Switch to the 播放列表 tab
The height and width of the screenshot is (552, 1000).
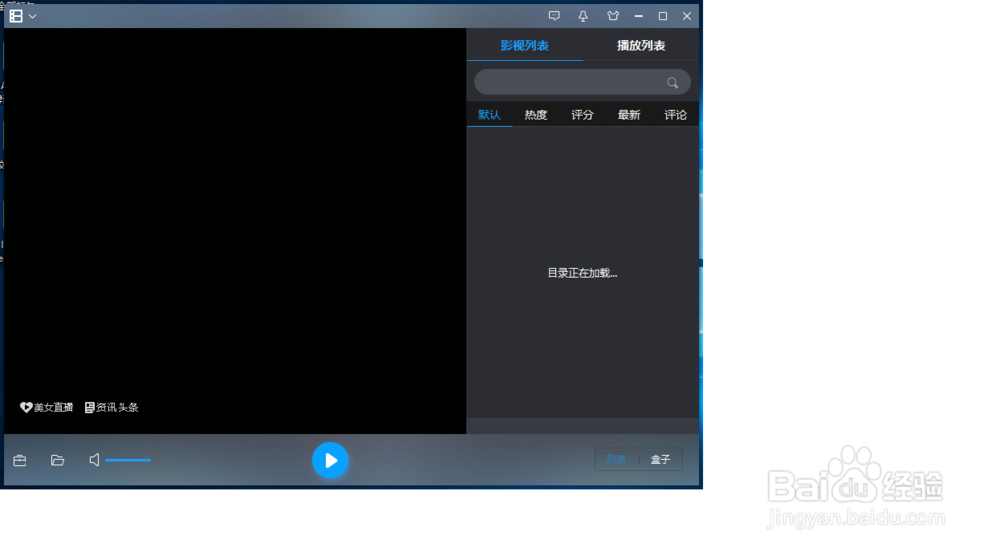(x=641, y=45)
